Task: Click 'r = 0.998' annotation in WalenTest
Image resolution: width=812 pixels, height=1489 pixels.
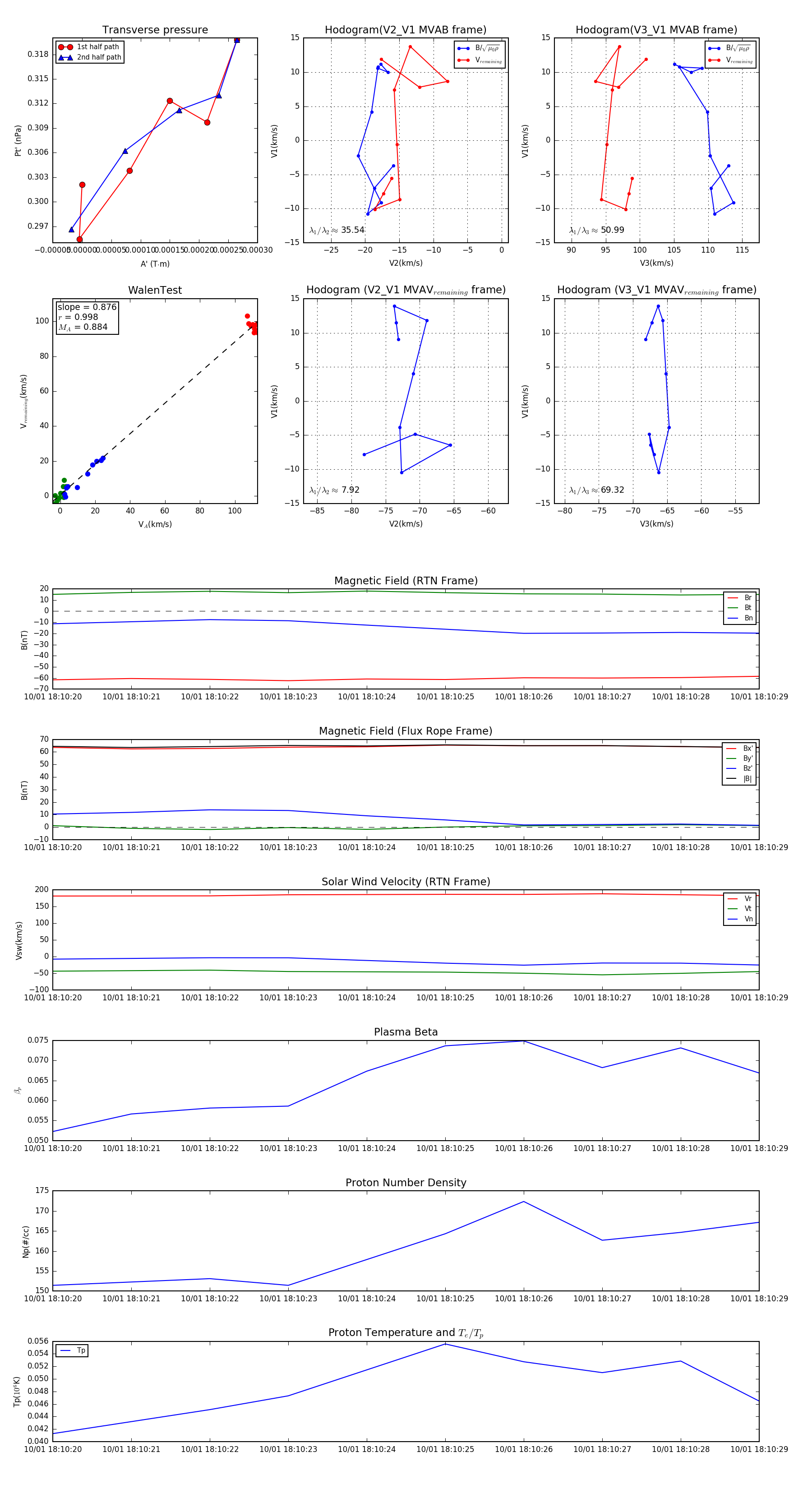Action: pos(78,317)
